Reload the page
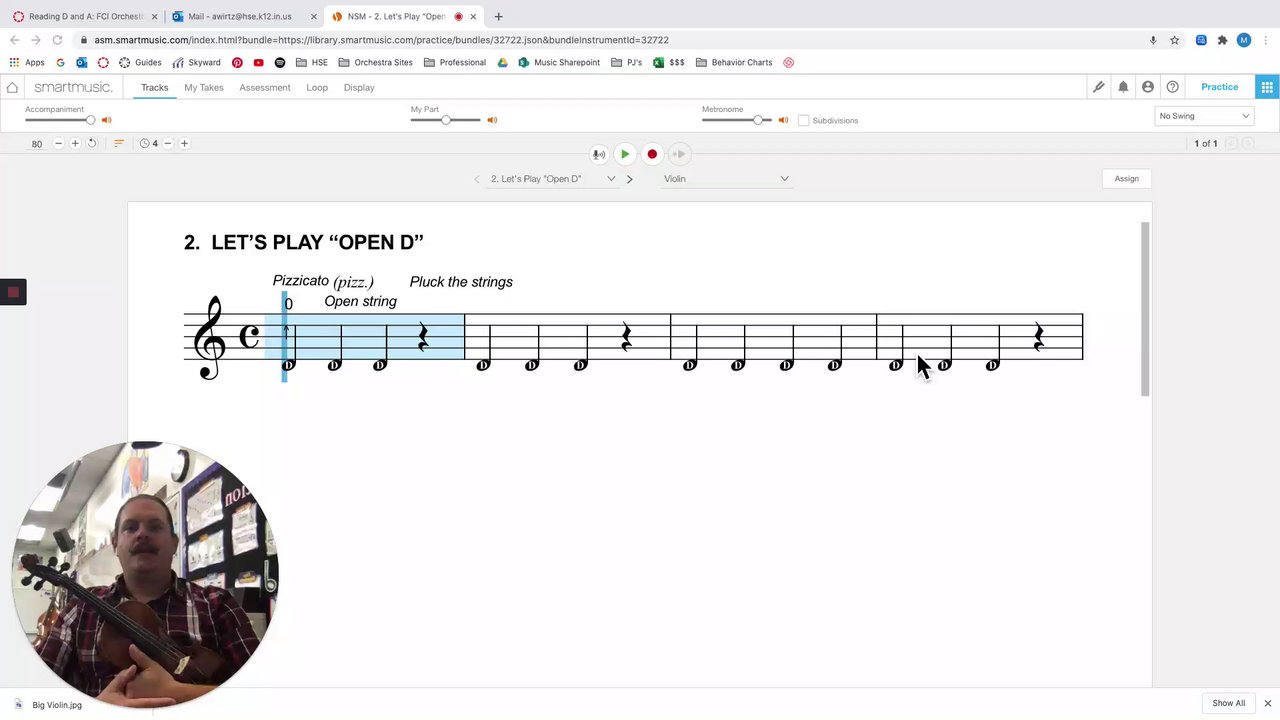 click(x=57, y=40)
